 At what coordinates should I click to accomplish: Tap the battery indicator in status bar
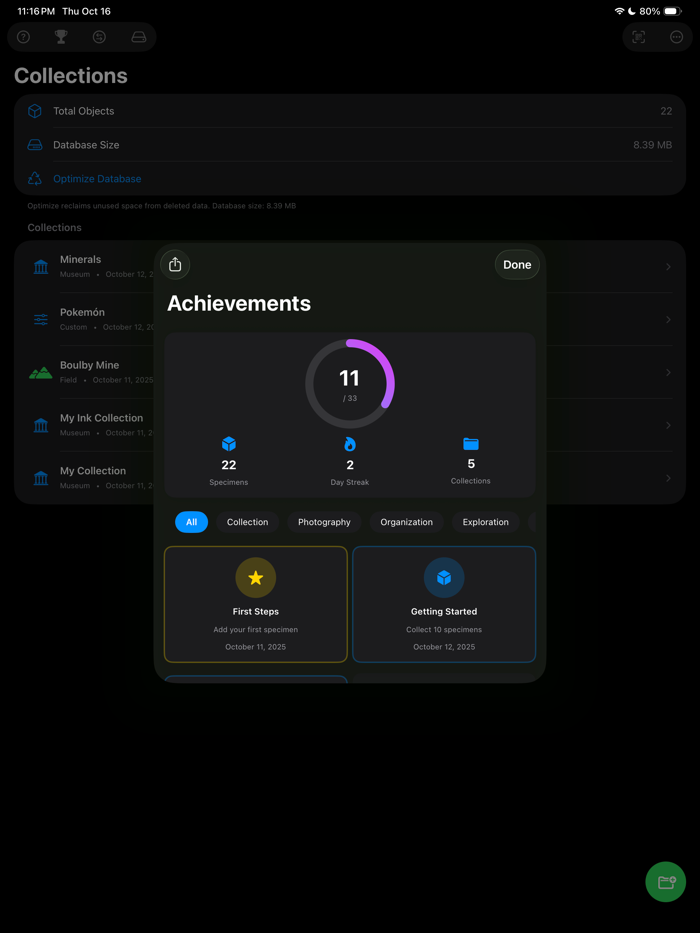click(x=673, y=11)
